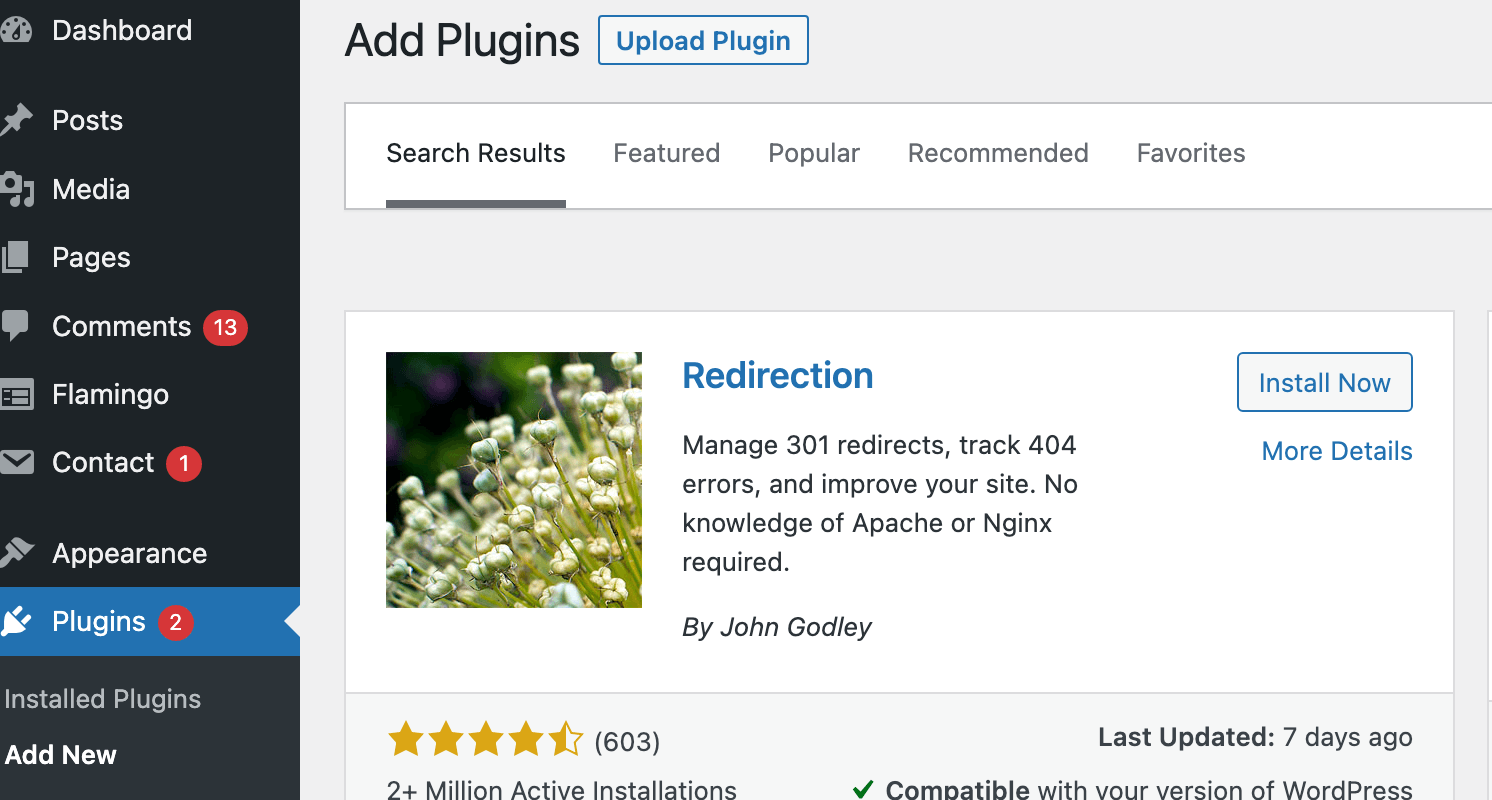
Task: Click the Media icon in sidebar
Action: (x=16, y=190)
